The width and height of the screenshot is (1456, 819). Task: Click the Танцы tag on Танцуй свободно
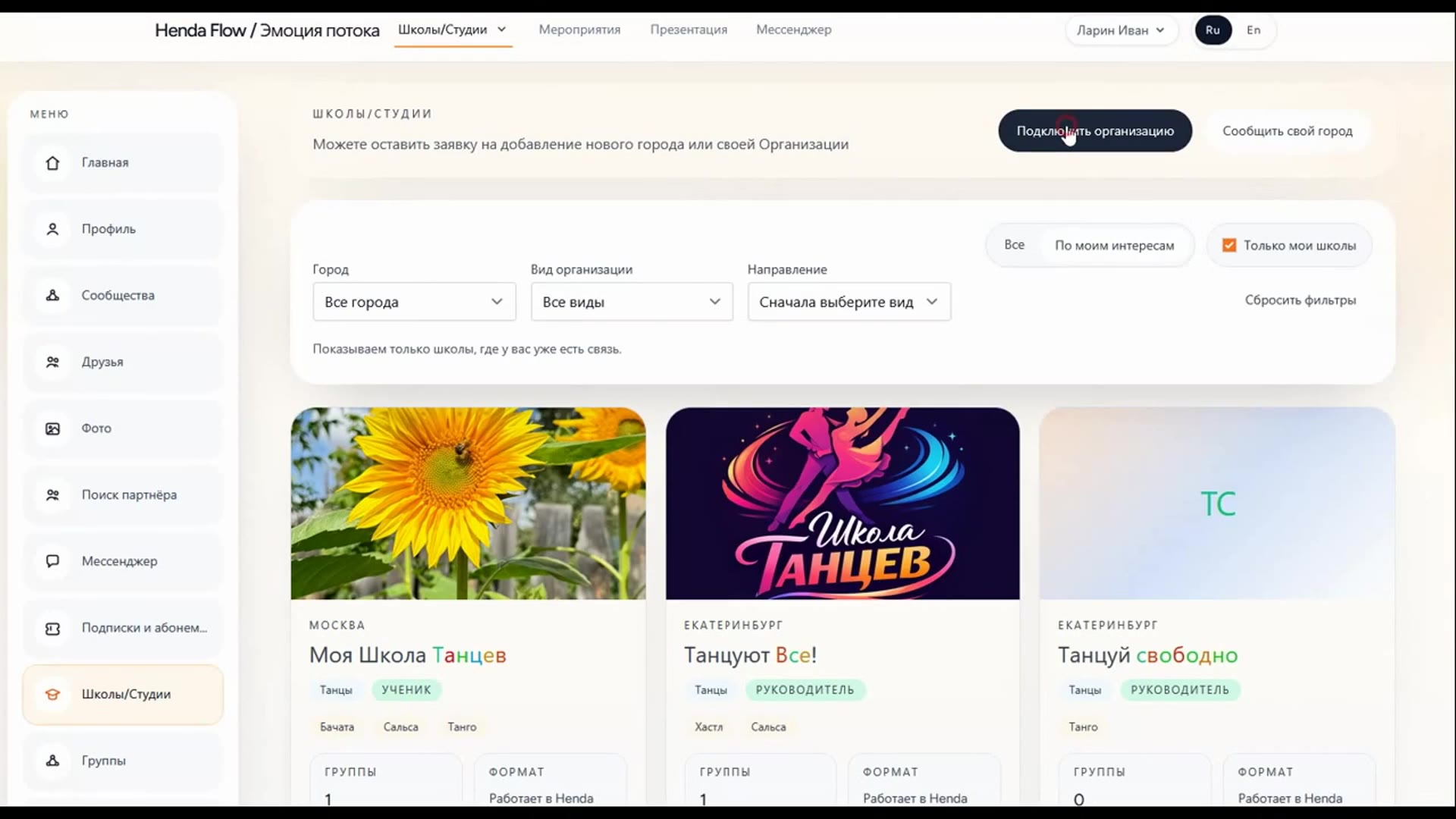coord(1085,690)
